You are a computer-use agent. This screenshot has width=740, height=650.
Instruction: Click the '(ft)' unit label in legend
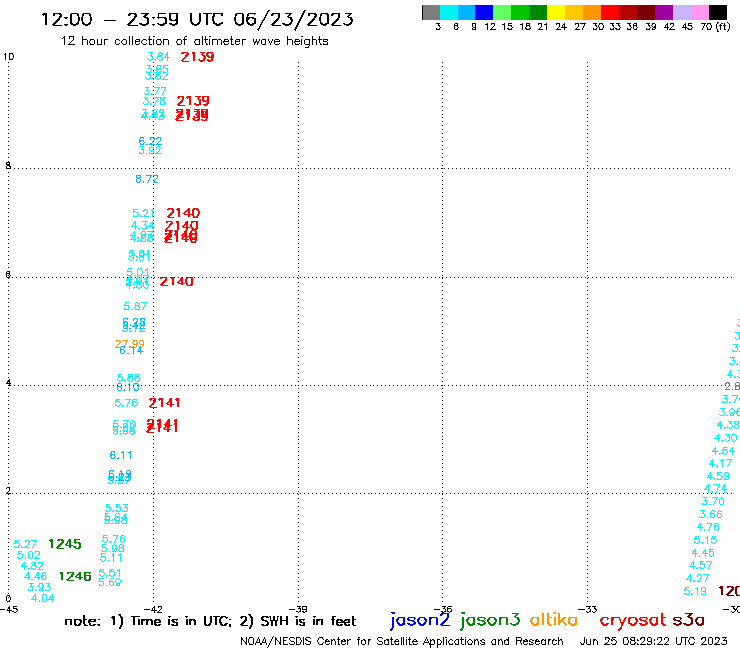coord(723,26)
